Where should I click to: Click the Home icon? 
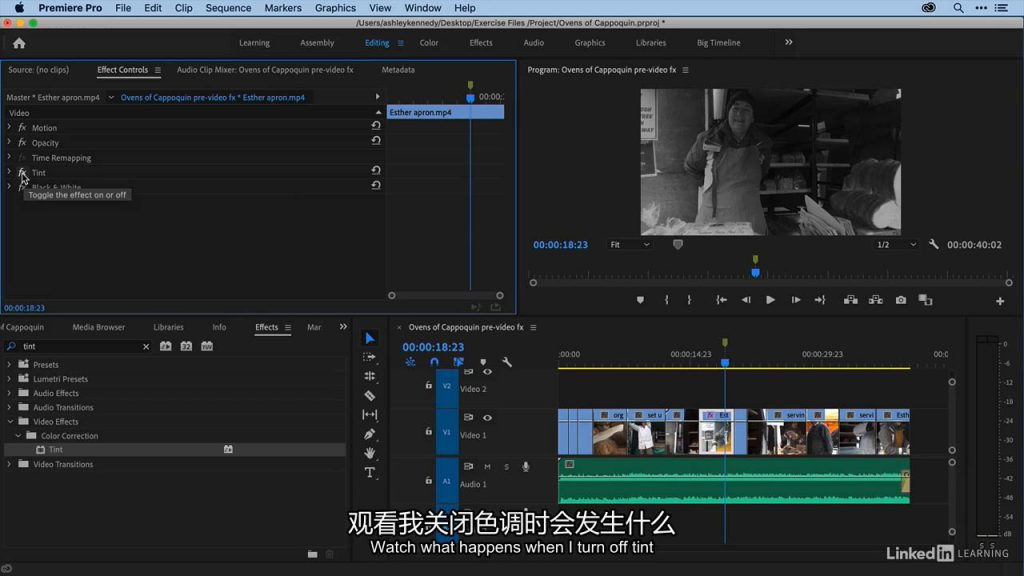[x=19, y=43]
